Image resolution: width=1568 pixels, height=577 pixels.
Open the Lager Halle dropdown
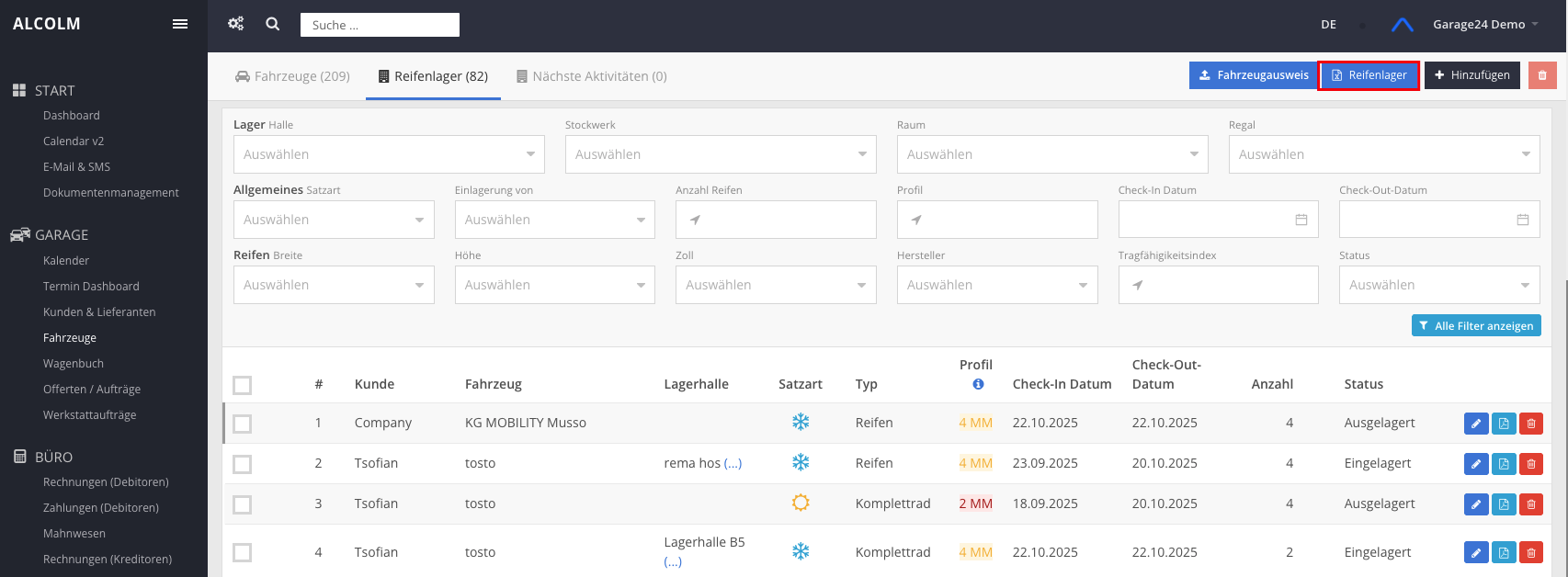pyautogui.click(x=389, y=154)
